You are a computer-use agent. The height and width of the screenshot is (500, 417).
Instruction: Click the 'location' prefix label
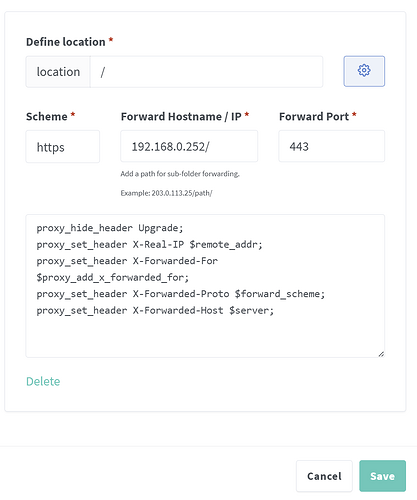[58, 72]
